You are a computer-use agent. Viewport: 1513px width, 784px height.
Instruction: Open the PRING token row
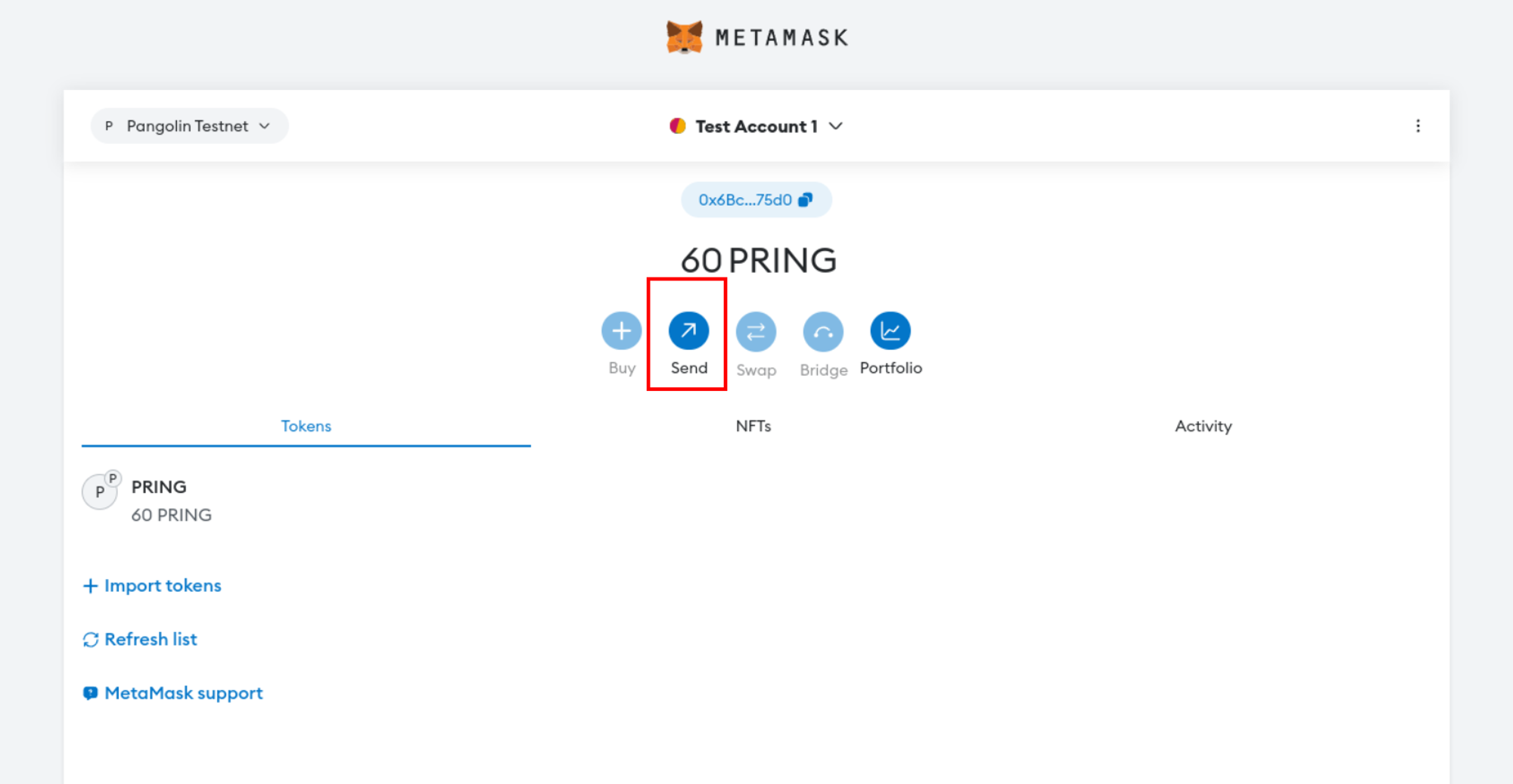pyautogui.click(x=755, y=500)
